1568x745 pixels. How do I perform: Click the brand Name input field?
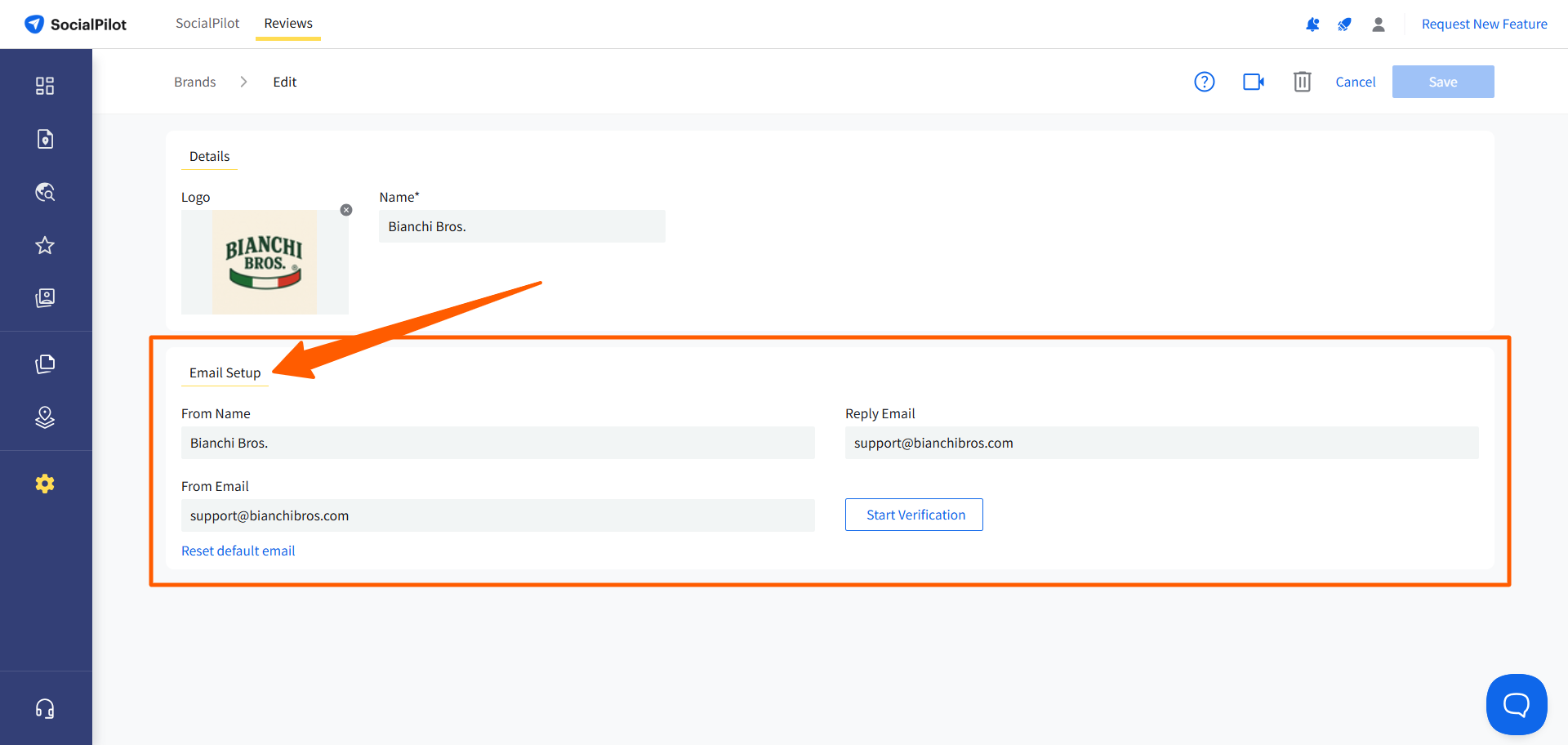(522, 226)
